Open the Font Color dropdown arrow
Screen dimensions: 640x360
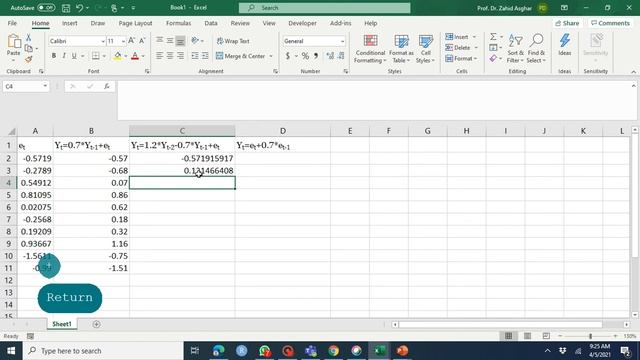(x=143, y=56)
